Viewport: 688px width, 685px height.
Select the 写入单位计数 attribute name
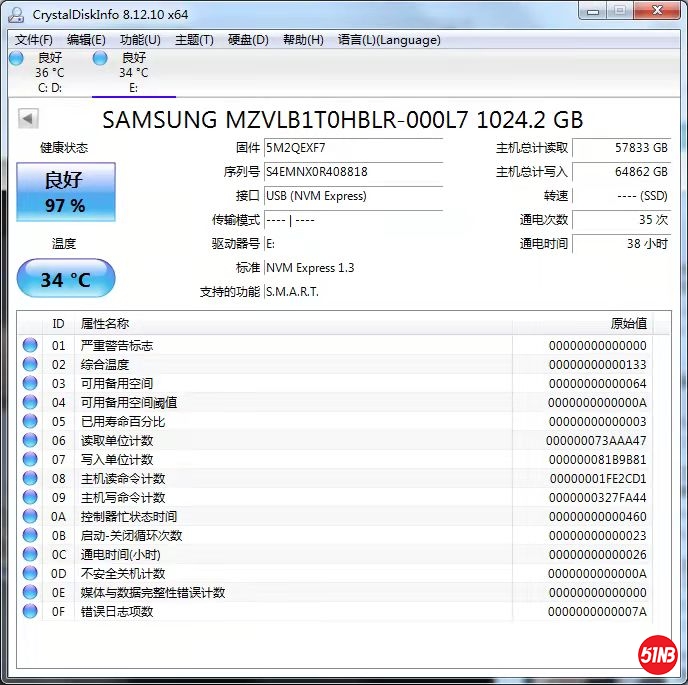[x=117, y=459]
